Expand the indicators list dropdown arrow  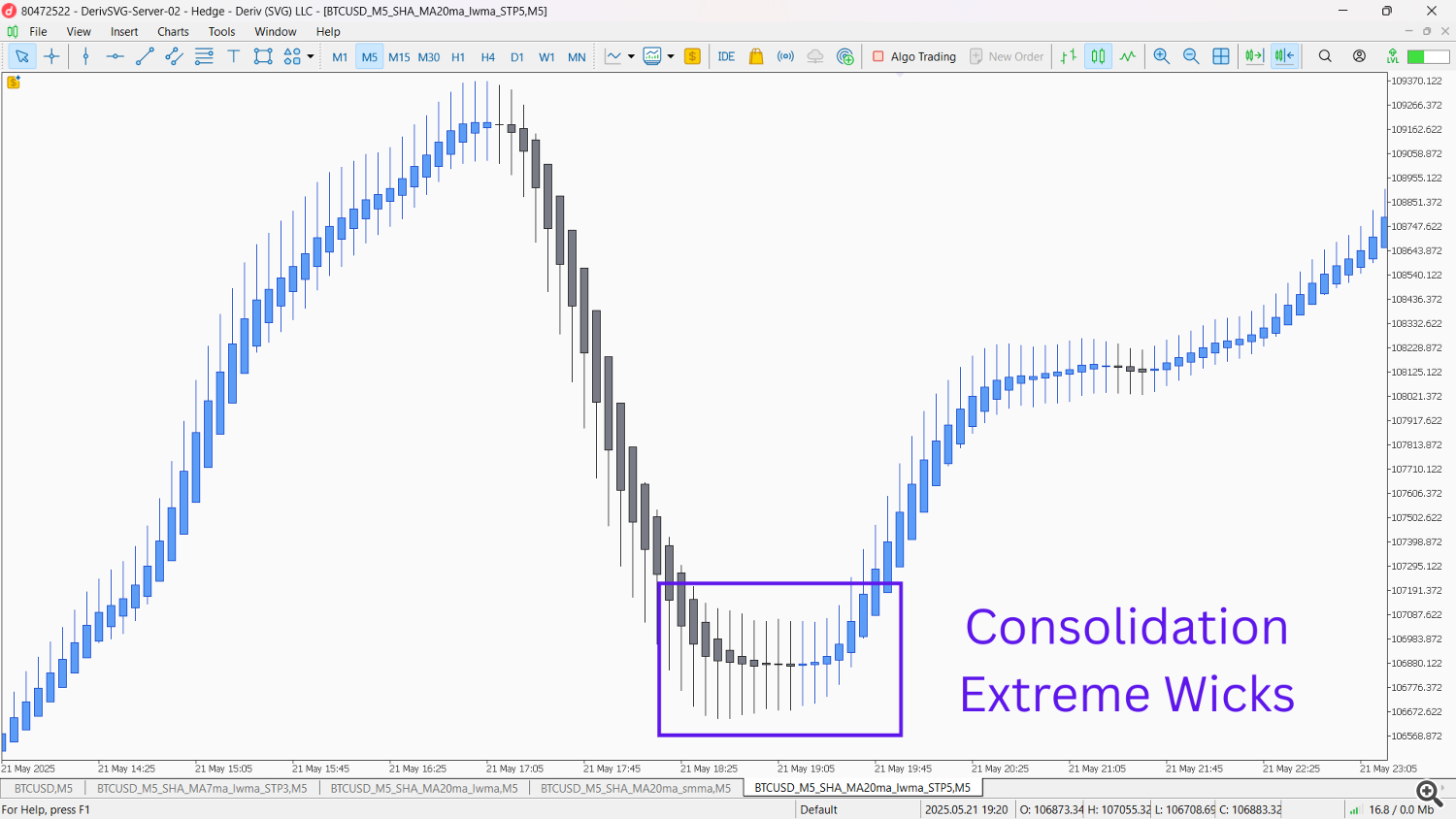[671, 56]
